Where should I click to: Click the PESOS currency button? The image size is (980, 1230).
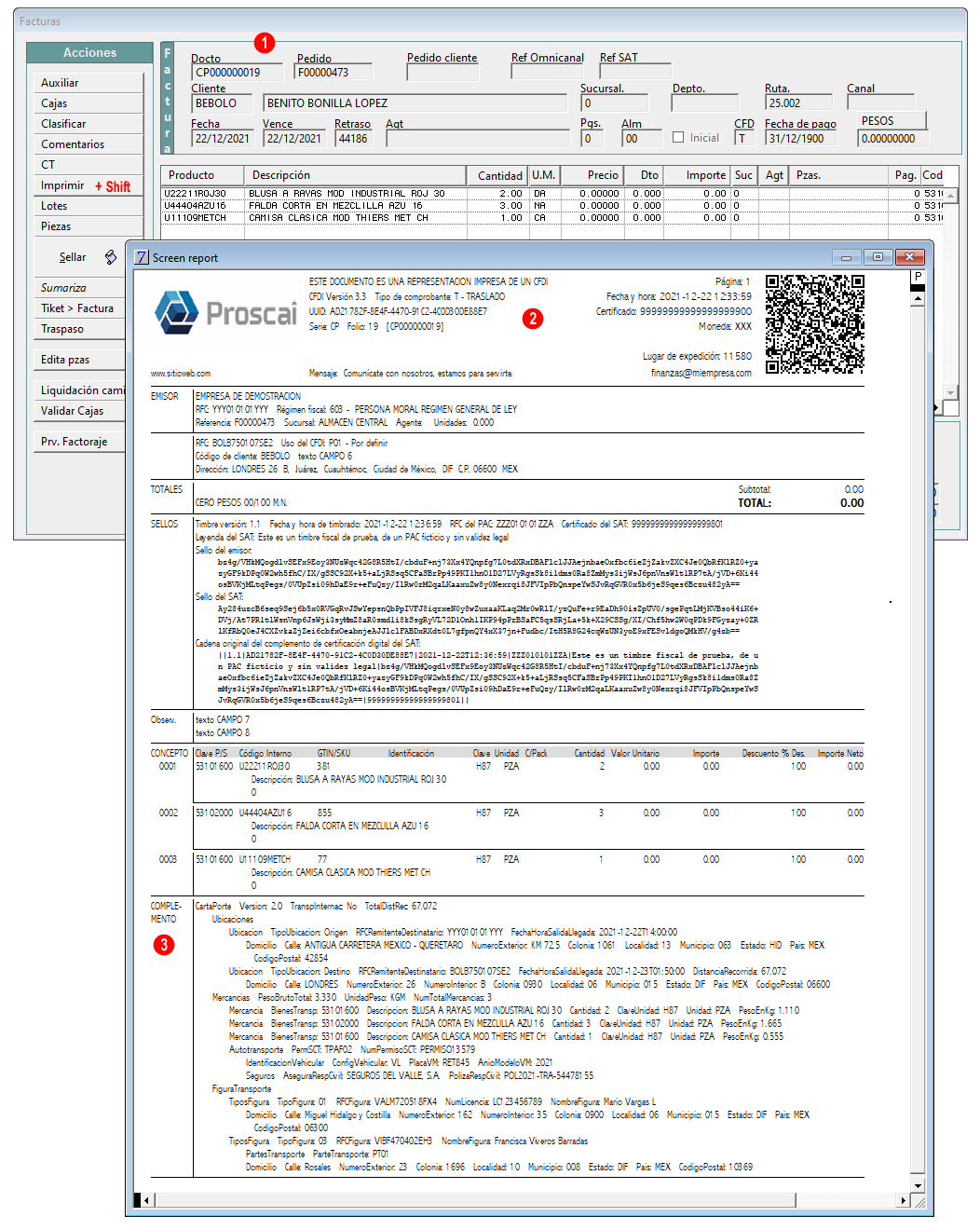coord(891,121)
